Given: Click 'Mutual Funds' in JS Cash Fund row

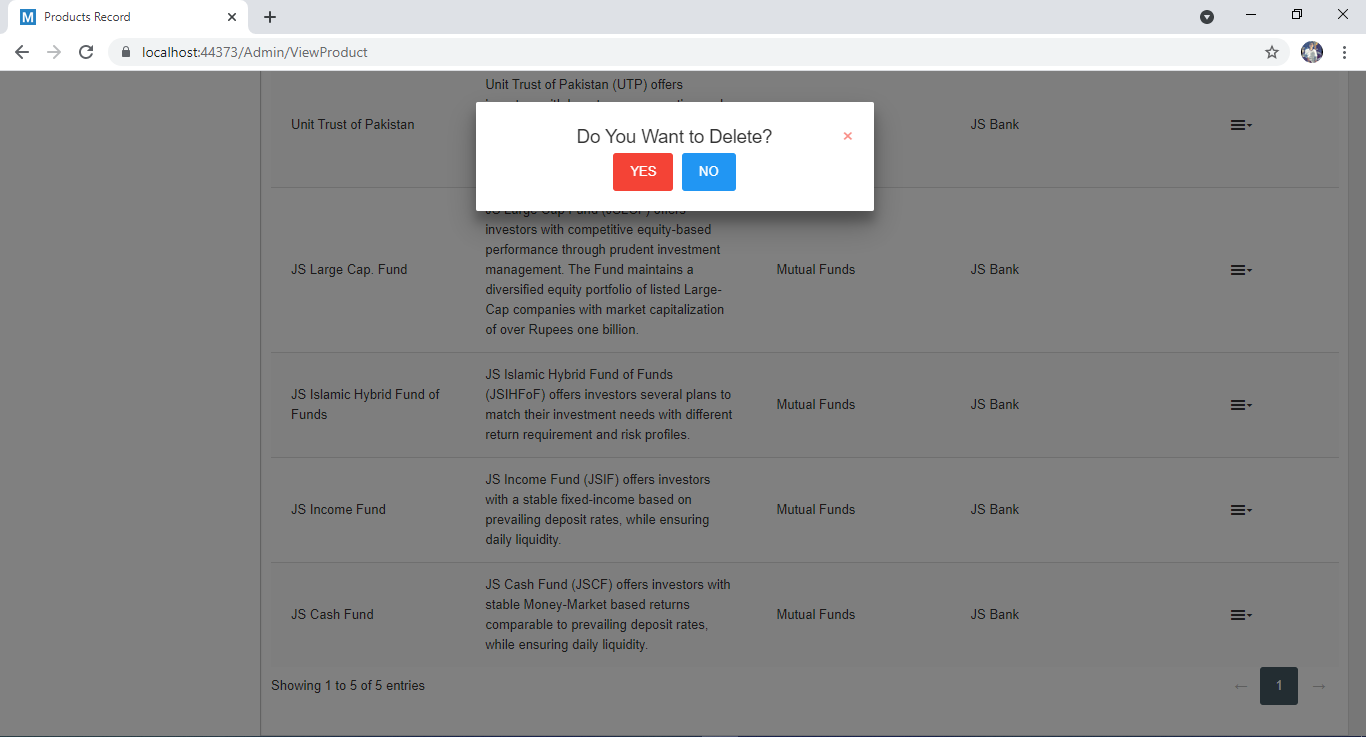Looking at the screenshot, I should [x=816, y=615].
